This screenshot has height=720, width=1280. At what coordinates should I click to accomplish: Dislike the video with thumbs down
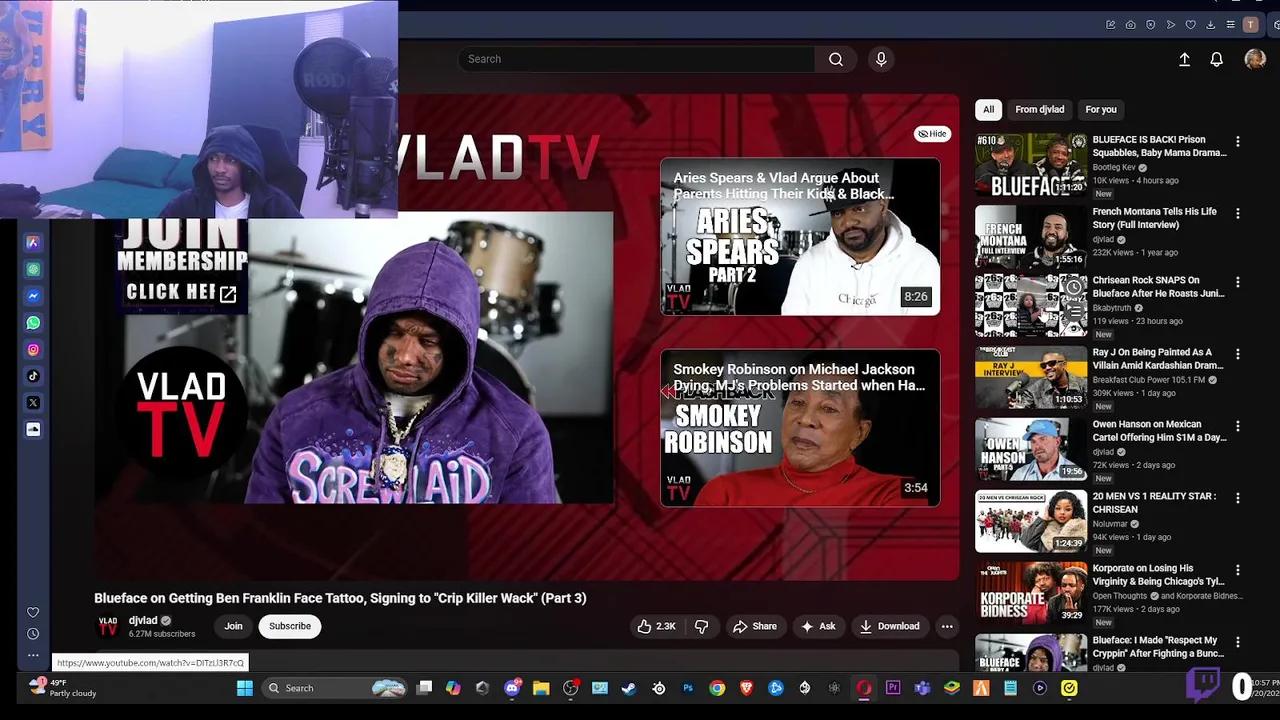701,627
